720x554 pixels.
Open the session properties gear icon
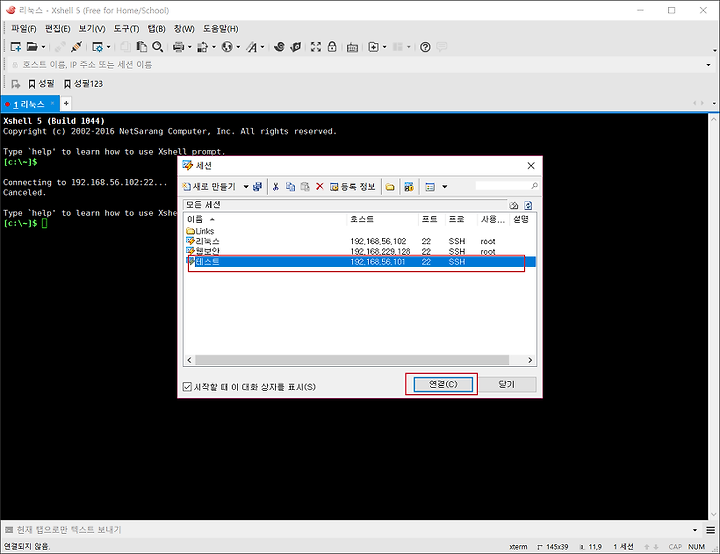point(97,47)
